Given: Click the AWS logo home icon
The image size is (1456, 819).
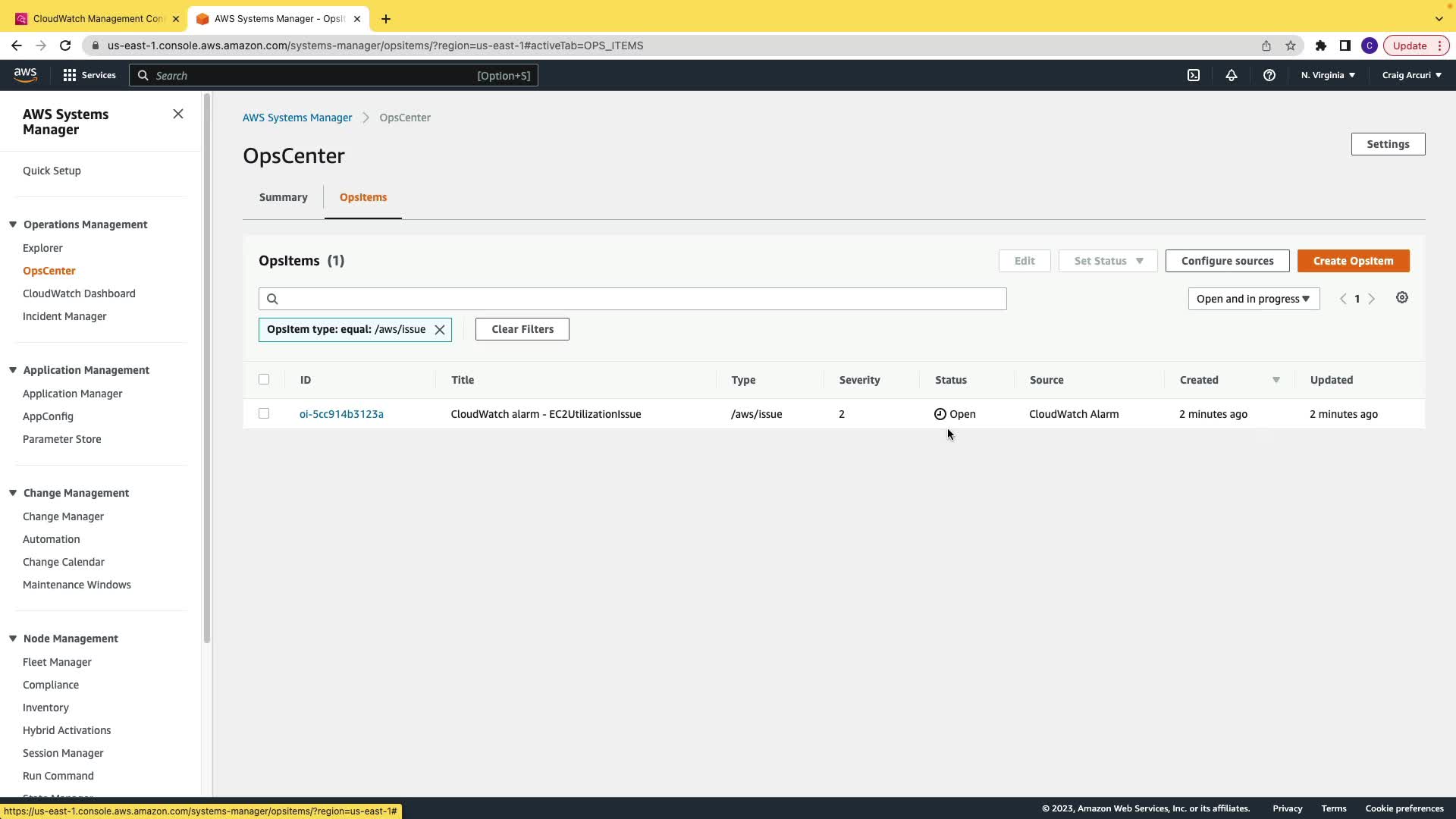Looking at the screenshot, I should click(x=25, y=74).
